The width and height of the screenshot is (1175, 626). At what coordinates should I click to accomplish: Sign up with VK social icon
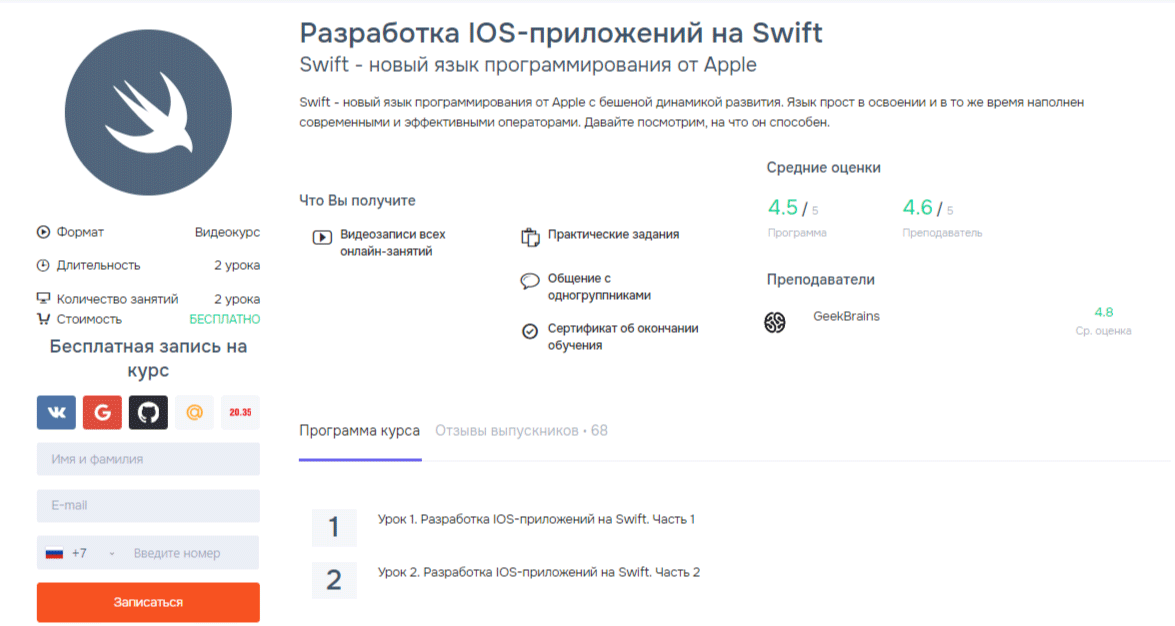[56, 412]
